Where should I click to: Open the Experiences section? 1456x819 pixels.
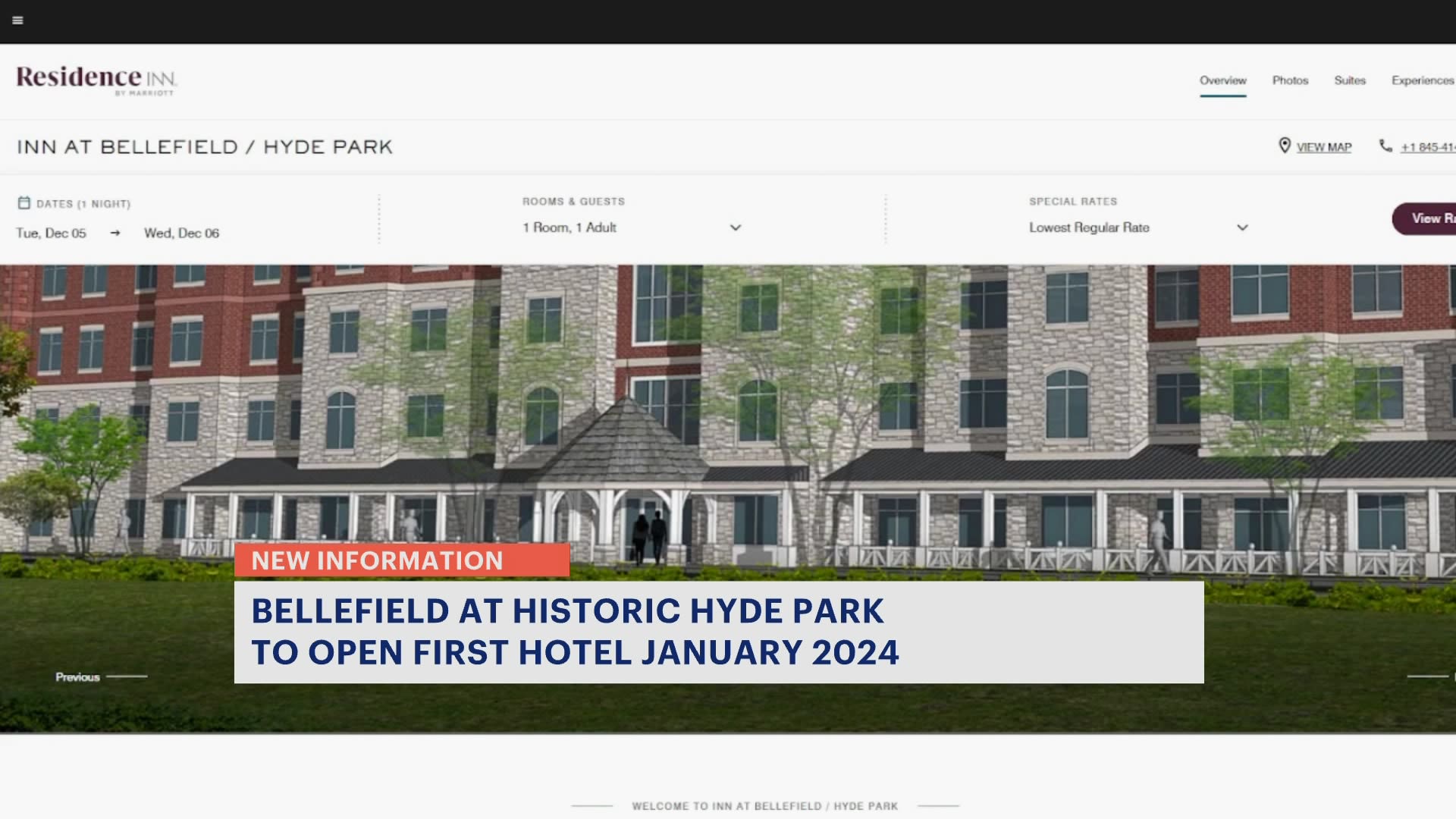click(1423, 80)
